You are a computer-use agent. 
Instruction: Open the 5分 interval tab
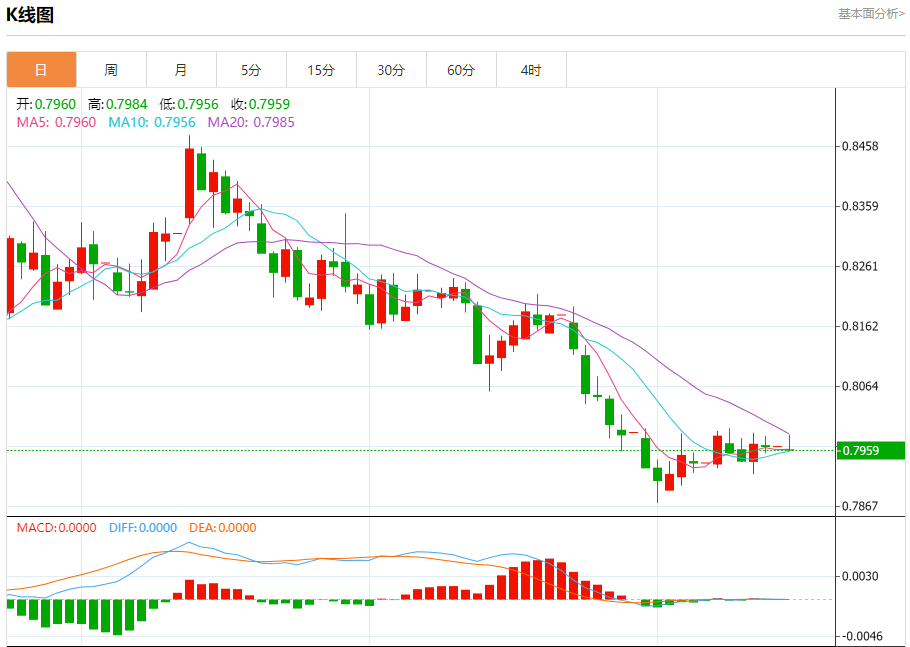point(251,70)
